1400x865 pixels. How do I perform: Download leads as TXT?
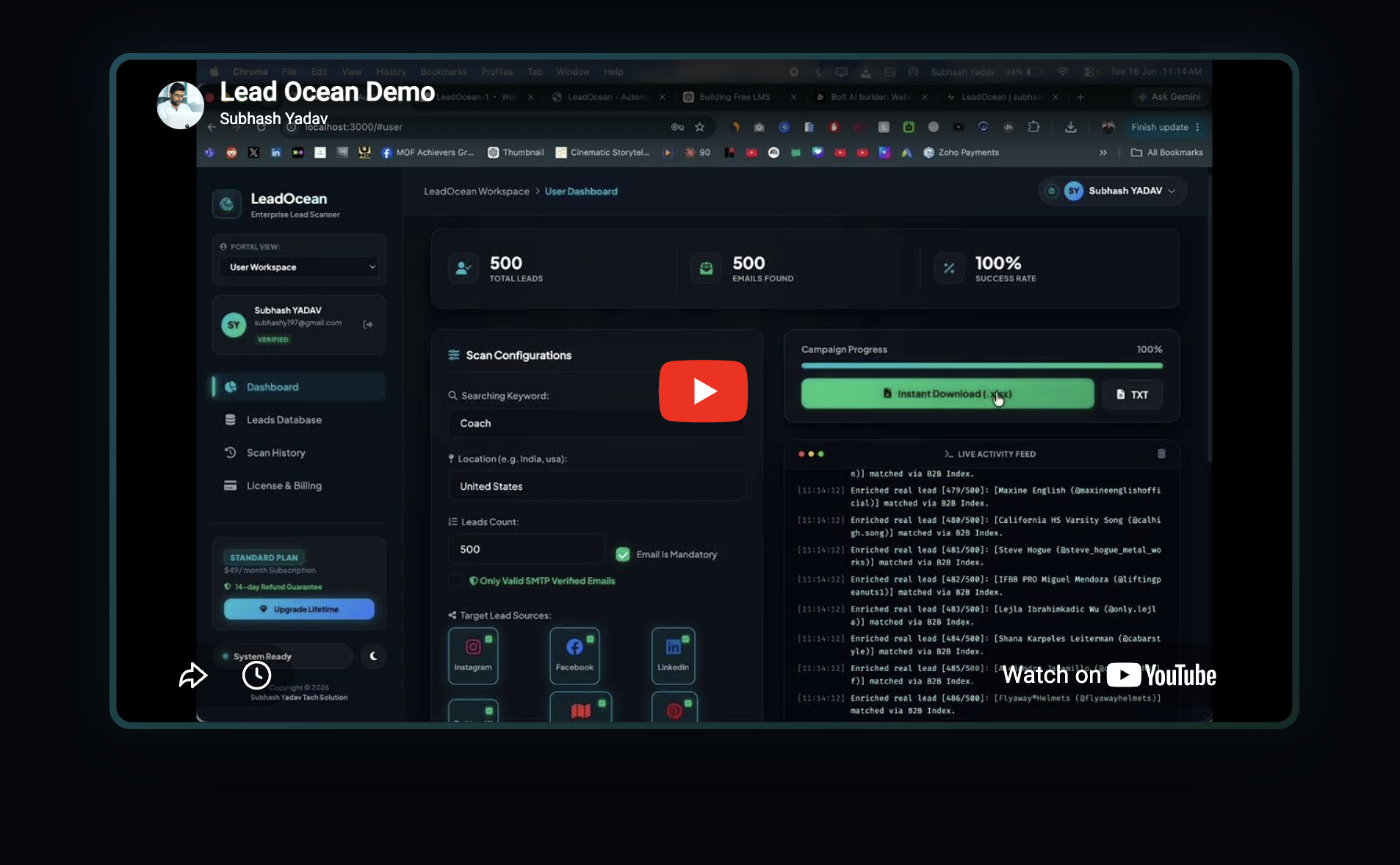(1132, 395)
